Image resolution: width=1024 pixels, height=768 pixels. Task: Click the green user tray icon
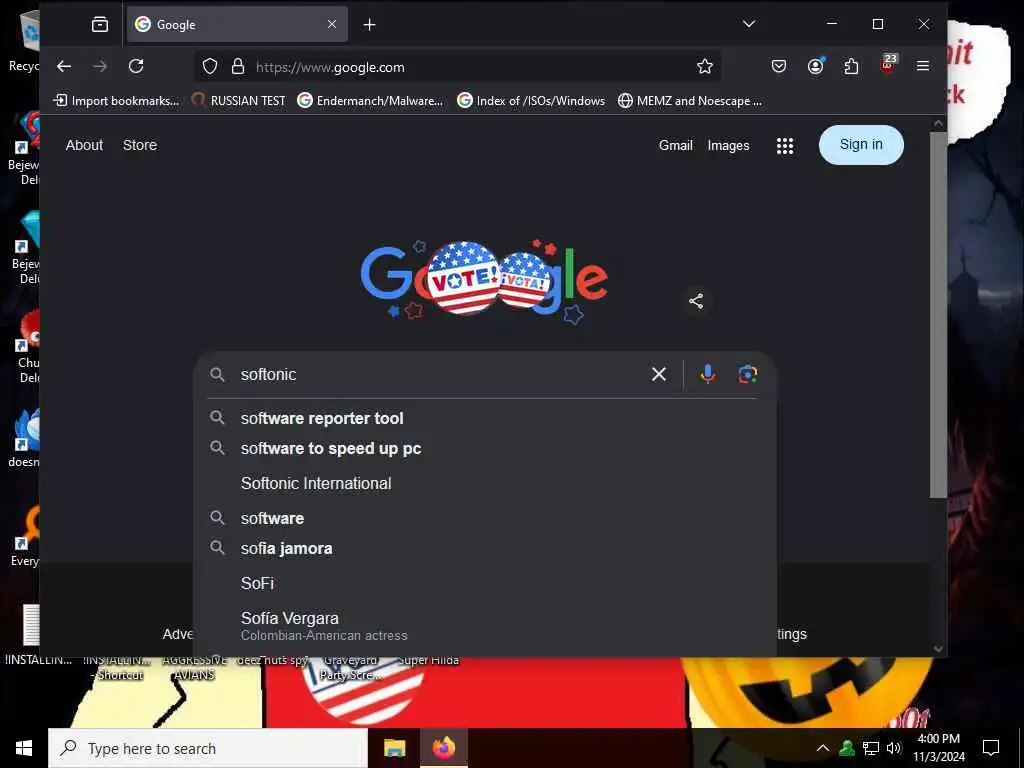click(x=847, y=748)
